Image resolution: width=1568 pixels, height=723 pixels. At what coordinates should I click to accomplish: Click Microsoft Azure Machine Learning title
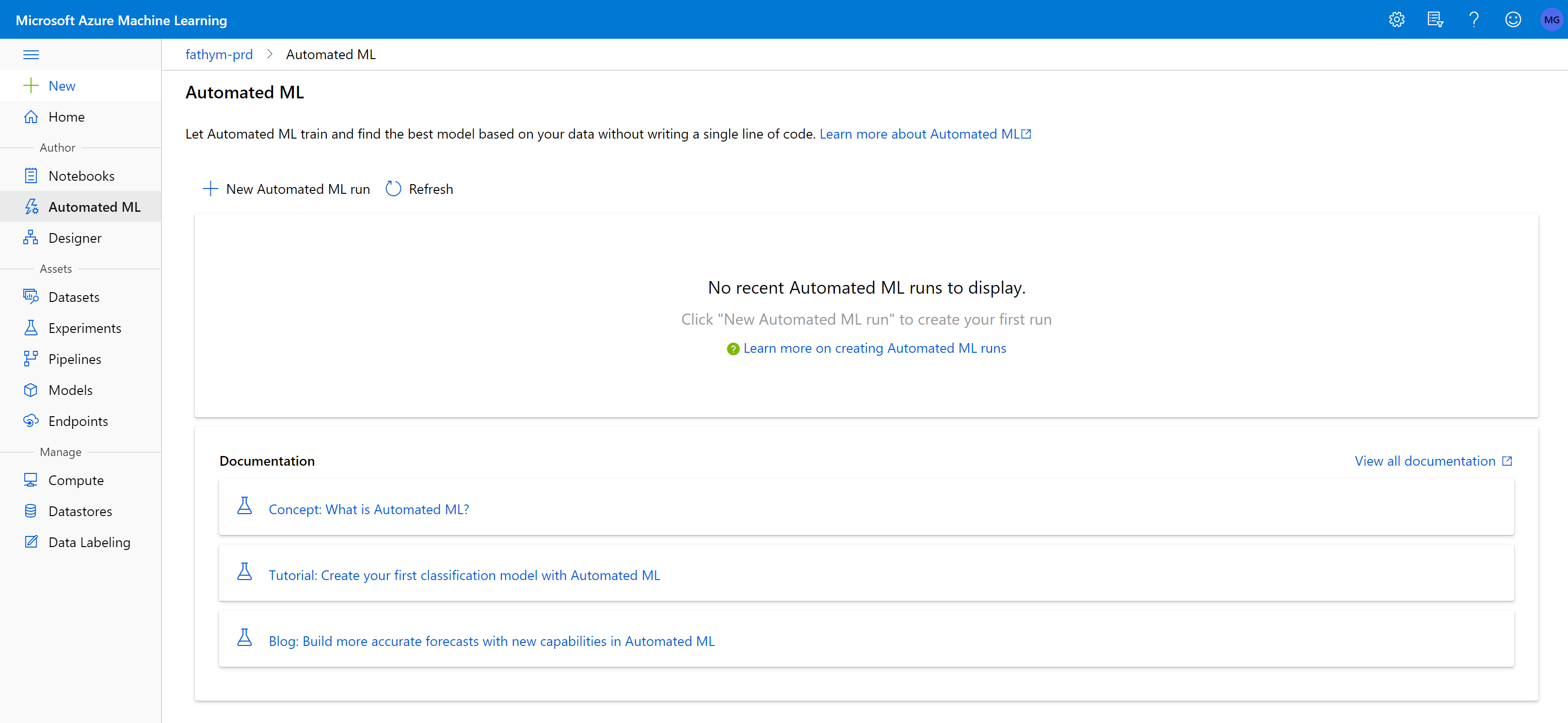tap(121, 20)
